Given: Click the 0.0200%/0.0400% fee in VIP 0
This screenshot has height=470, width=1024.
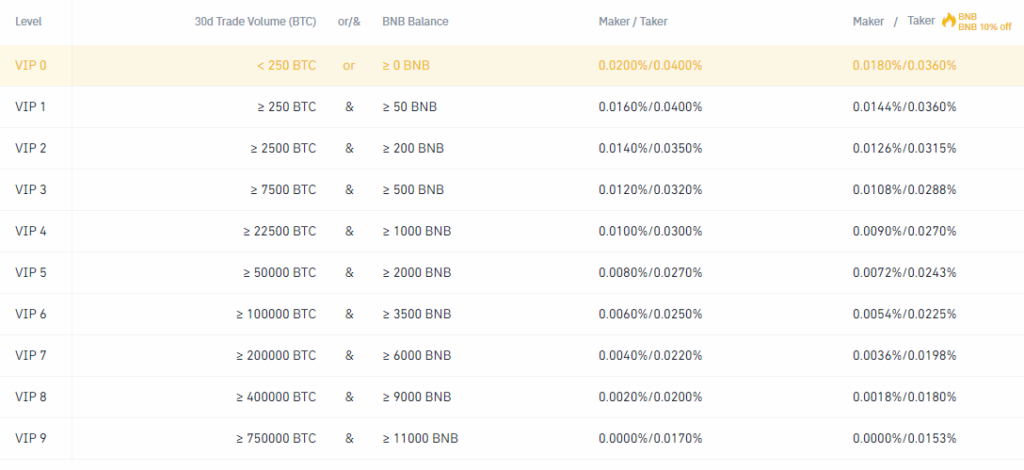Looking at the screenshot, I should click(x=650, y=65).
